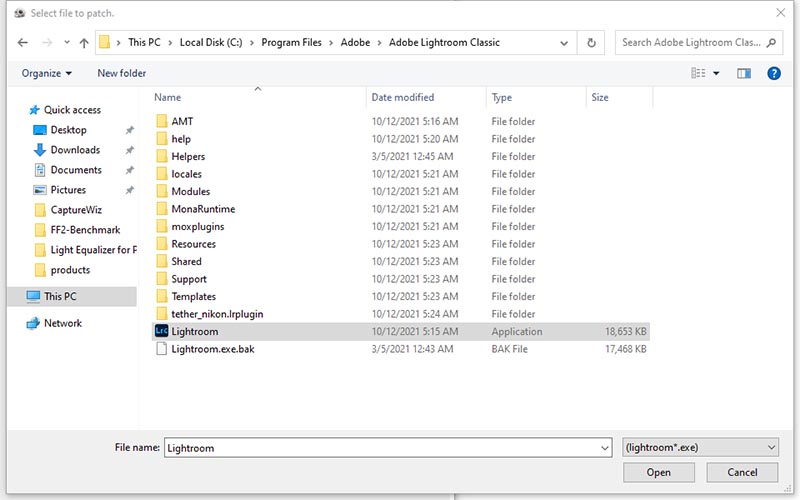The height and width of the screenshot is (500, 800).
Task: Expand chevron after Adobe breadcrumb
Action: [379, 43]
